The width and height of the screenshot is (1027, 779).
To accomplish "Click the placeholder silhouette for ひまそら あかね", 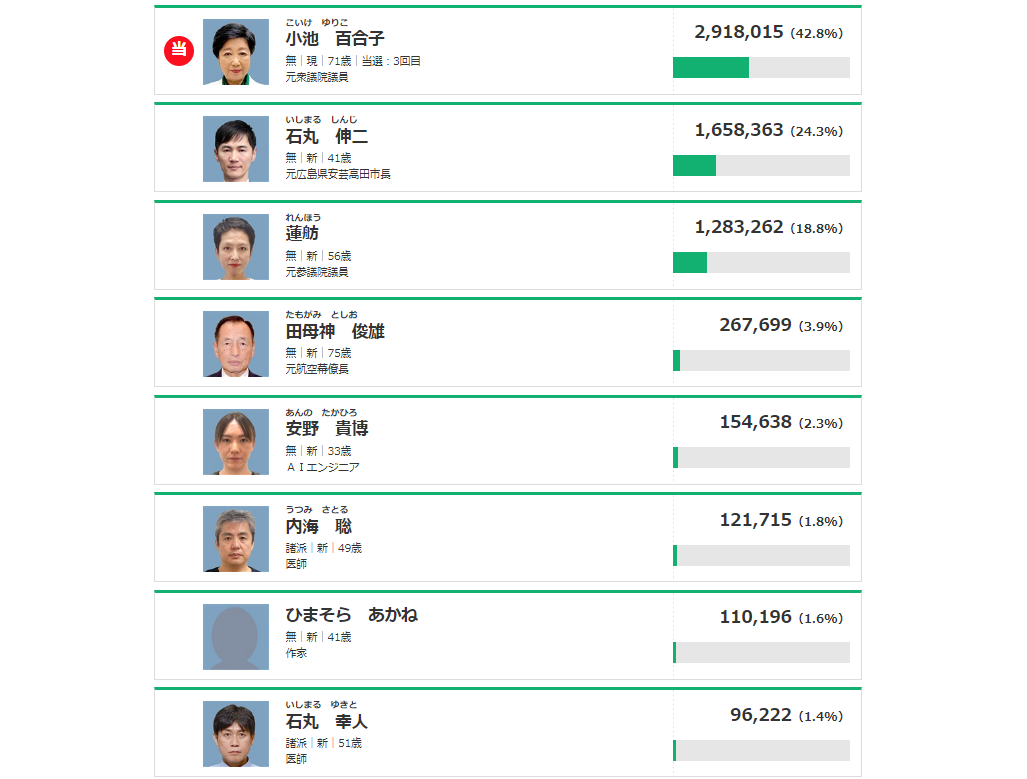I will click(236, 637).
